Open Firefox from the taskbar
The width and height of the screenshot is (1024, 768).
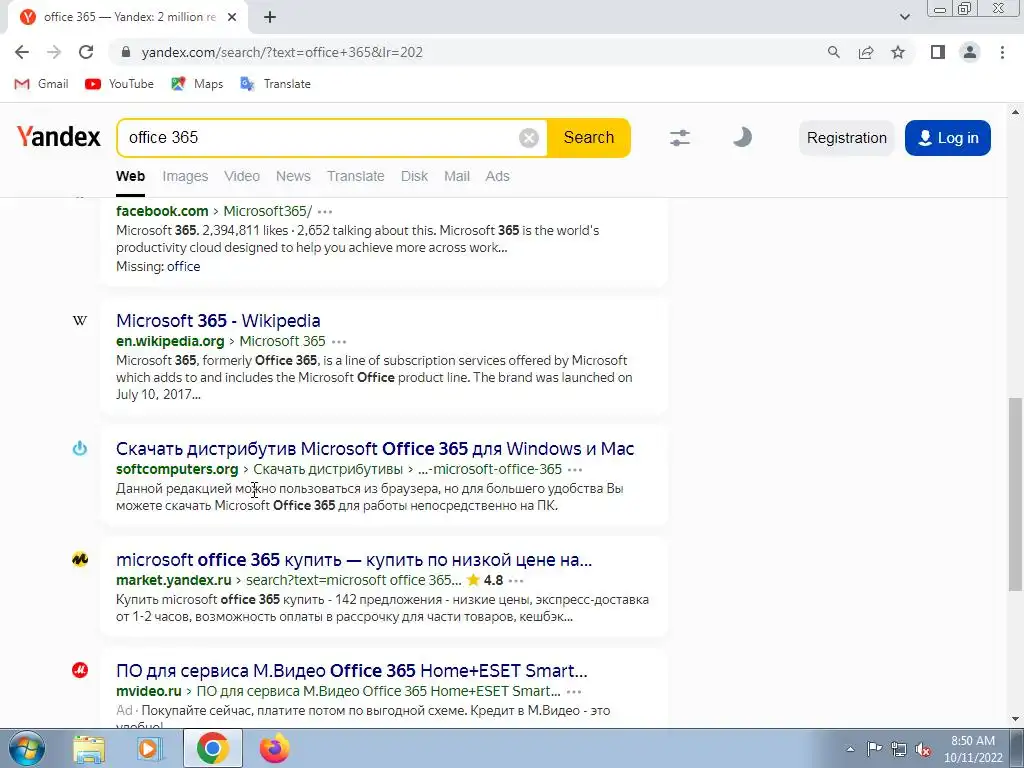coord(274,748)
